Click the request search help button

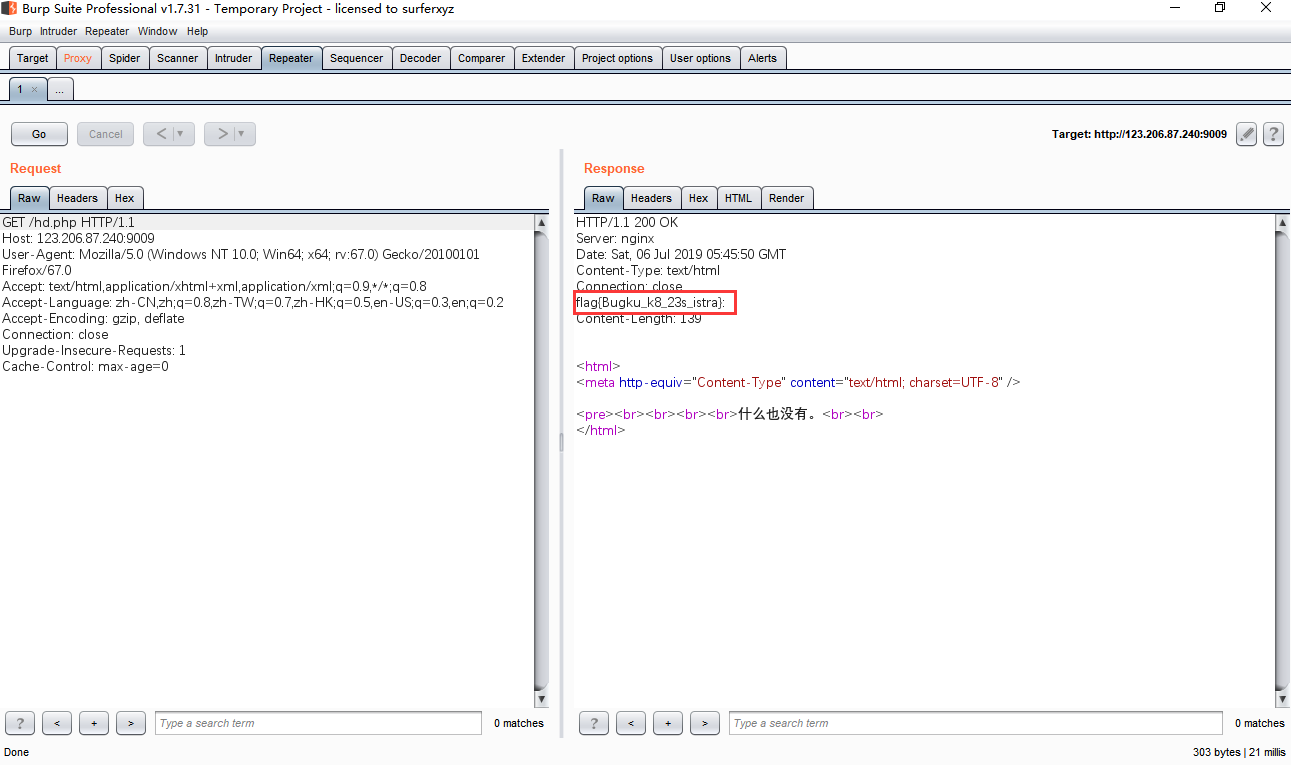(20, 723)
